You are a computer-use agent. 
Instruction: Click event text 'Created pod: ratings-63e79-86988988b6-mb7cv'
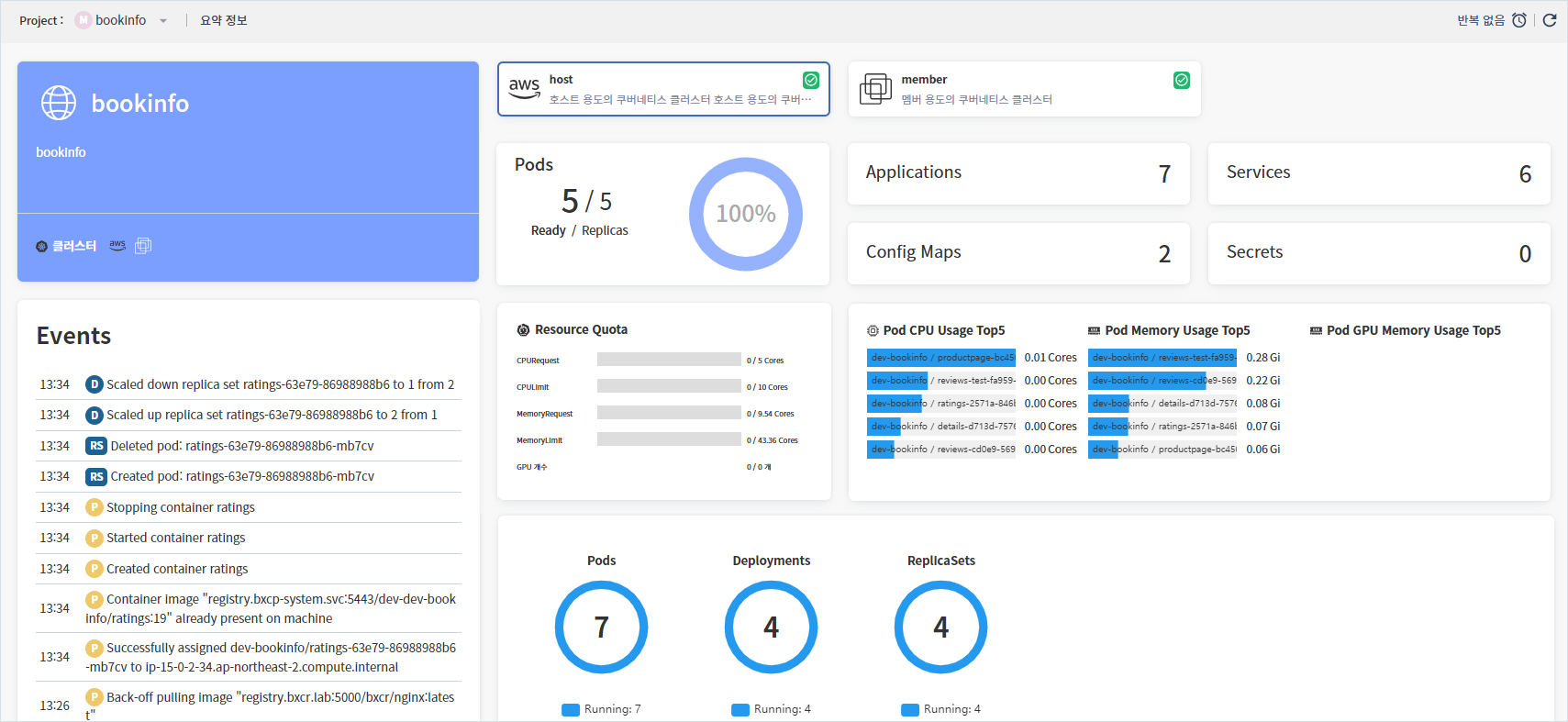click(x=242, y=476)
